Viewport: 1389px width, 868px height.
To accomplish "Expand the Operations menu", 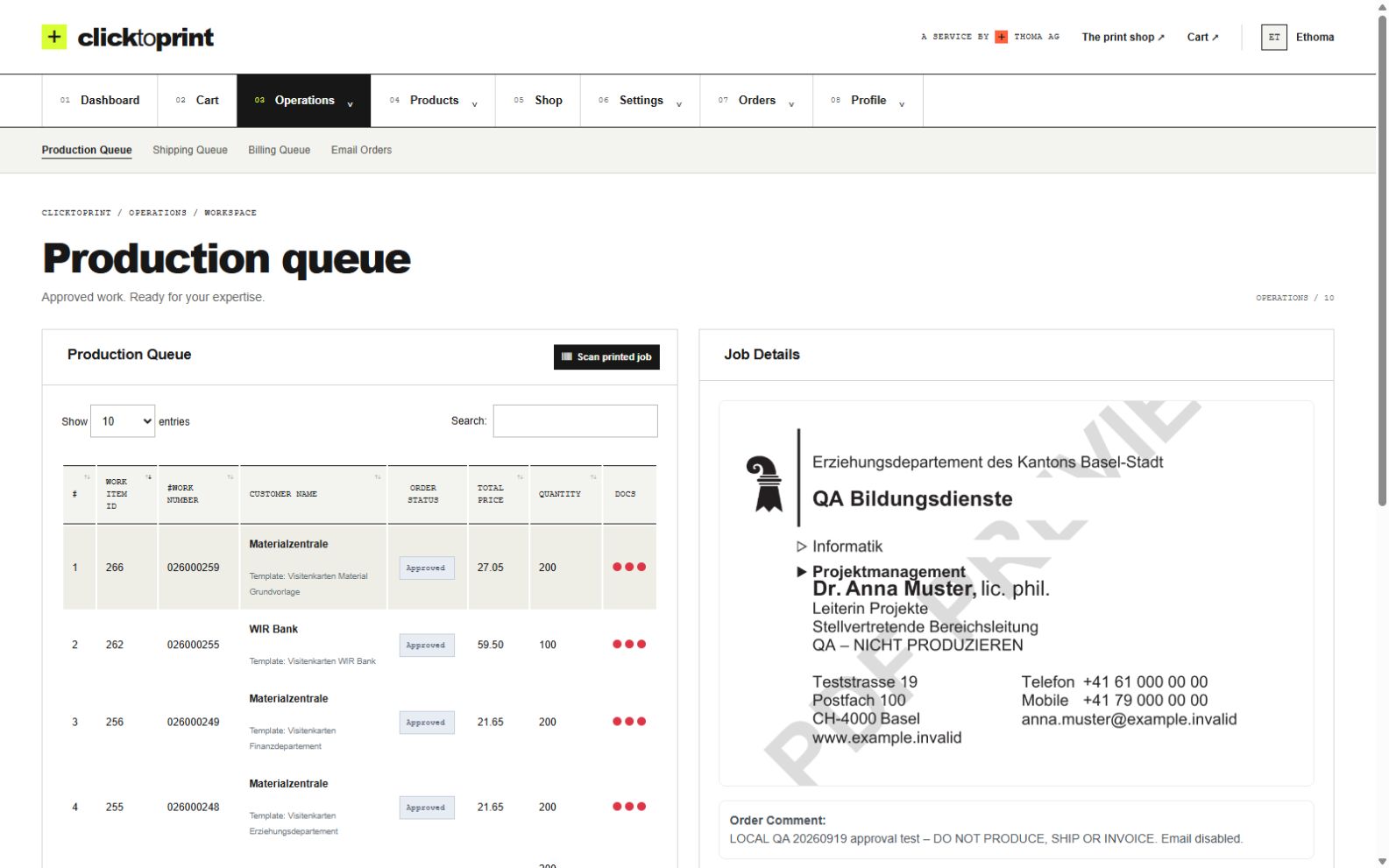I will (x=303, y=101).
